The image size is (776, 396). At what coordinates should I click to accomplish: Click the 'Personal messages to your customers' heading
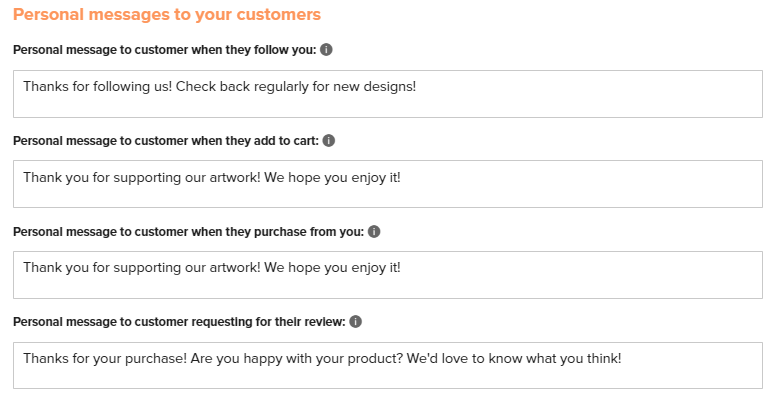pyautogui.click(x=167, y=14)
